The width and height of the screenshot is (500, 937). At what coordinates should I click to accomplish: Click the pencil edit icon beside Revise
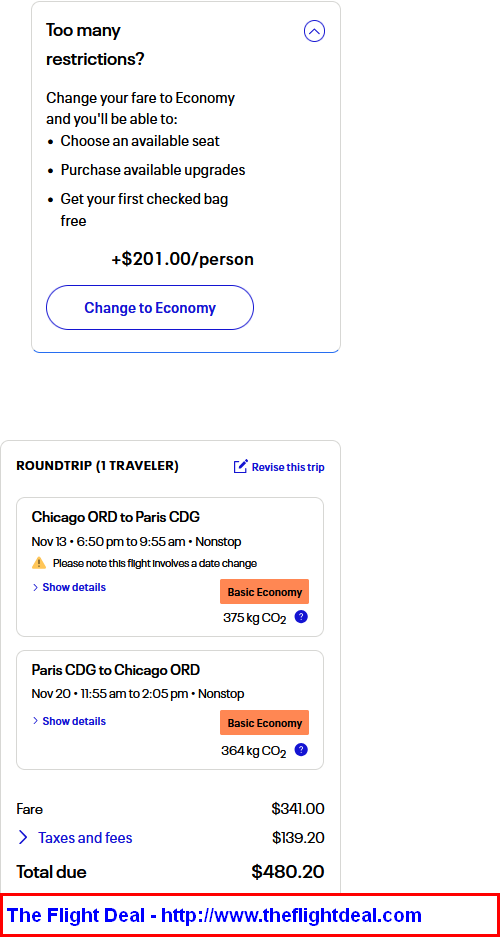pos(240,467)
